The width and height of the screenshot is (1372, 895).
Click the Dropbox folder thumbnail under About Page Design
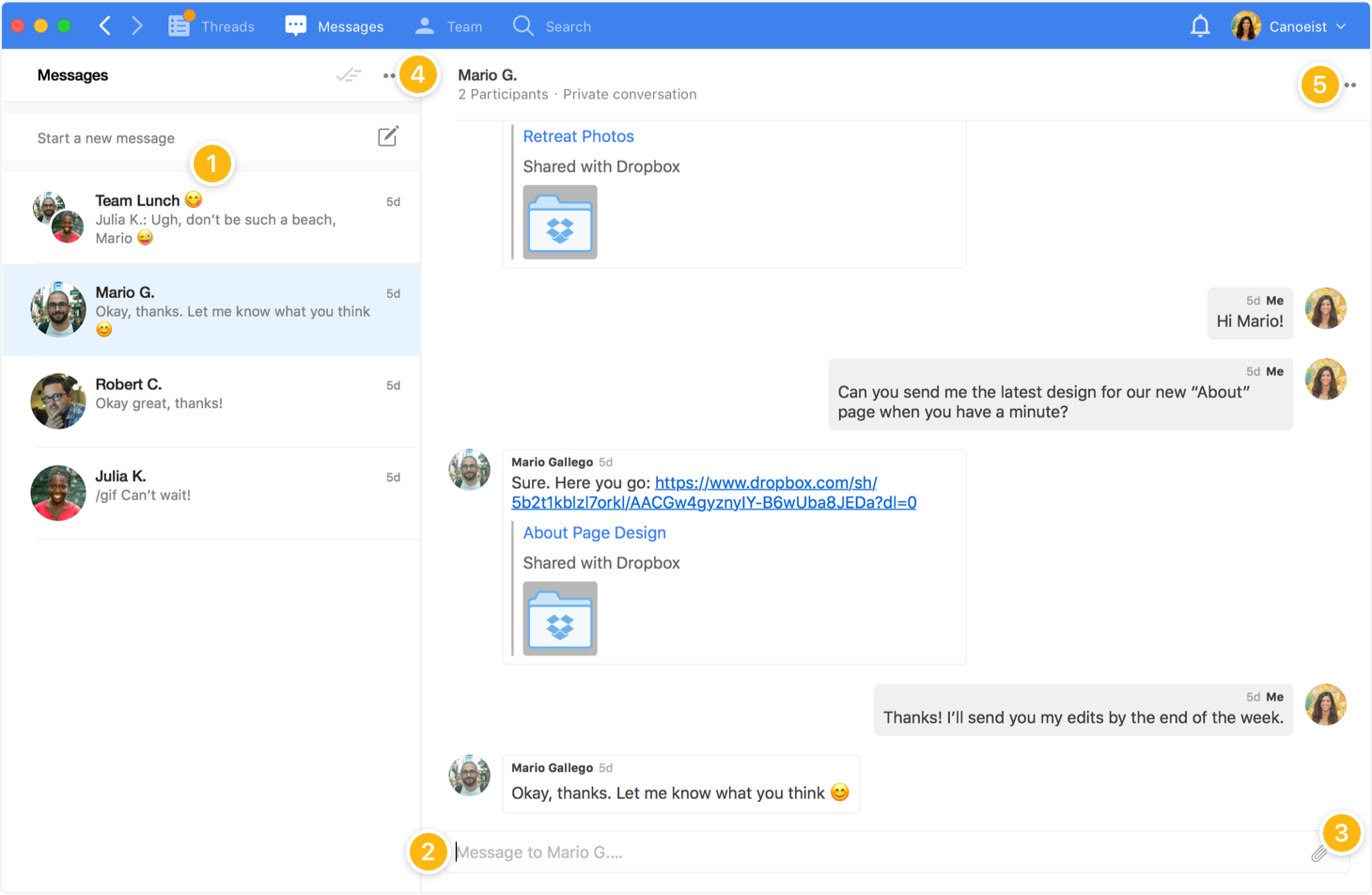(560, 619)
